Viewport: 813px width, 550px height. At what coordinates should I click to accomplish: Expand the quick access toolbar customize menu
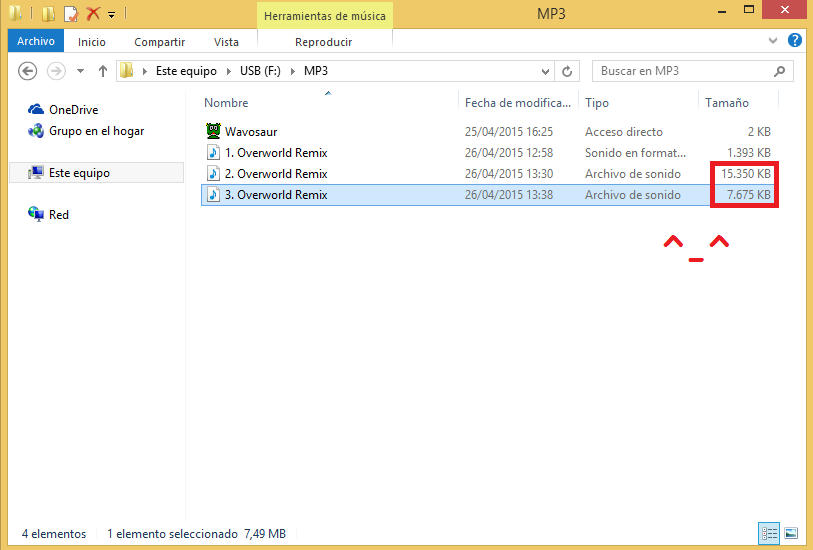tap(111, 14)
